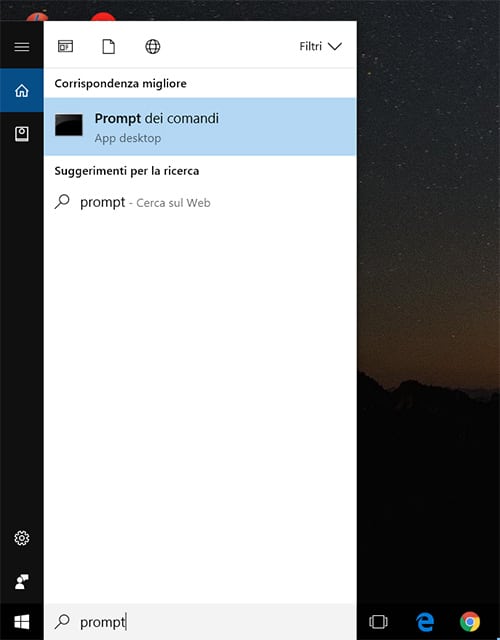Click the Command Prompt black icon
The height and width of the screenshot is (640, 500).
[x=69, y=125]
